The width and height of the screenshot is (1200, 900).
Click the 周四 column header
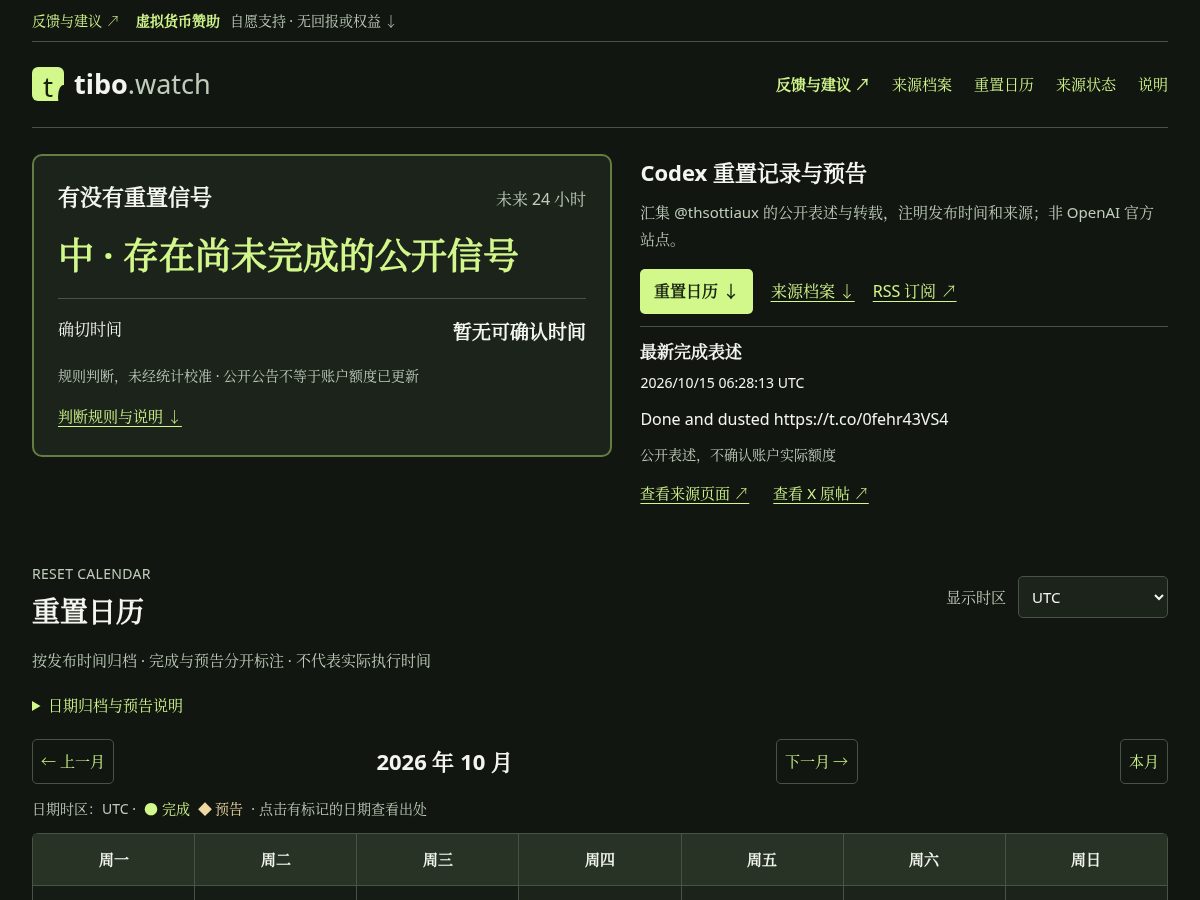[600, 859]
